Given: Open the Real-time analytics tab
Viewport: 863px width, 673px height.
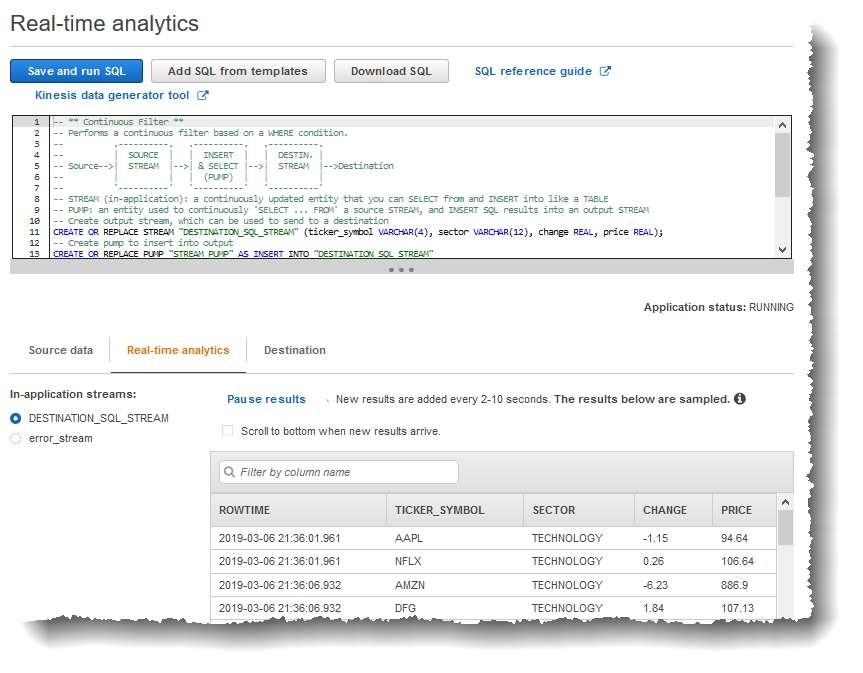Looking at the screenshot, I should point(178,350).
